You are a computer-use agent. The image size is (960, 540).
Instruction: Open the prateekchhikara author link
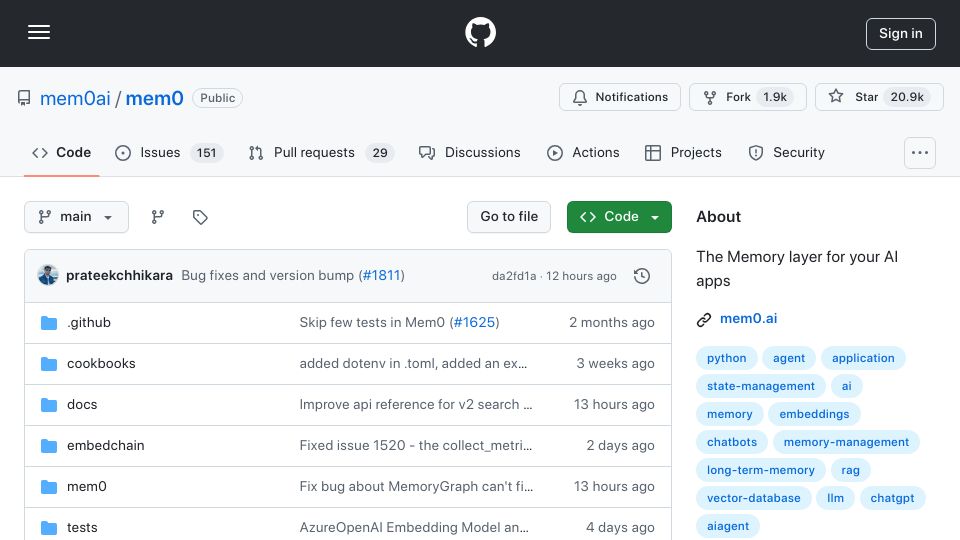pyautogui.click(x=119, y=276)
